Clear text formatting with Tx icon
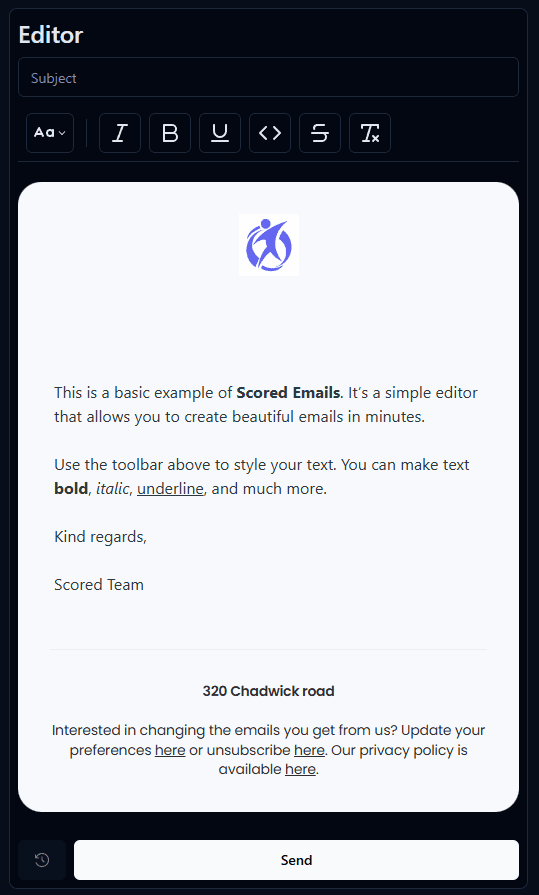 click(x=370, y=133)
